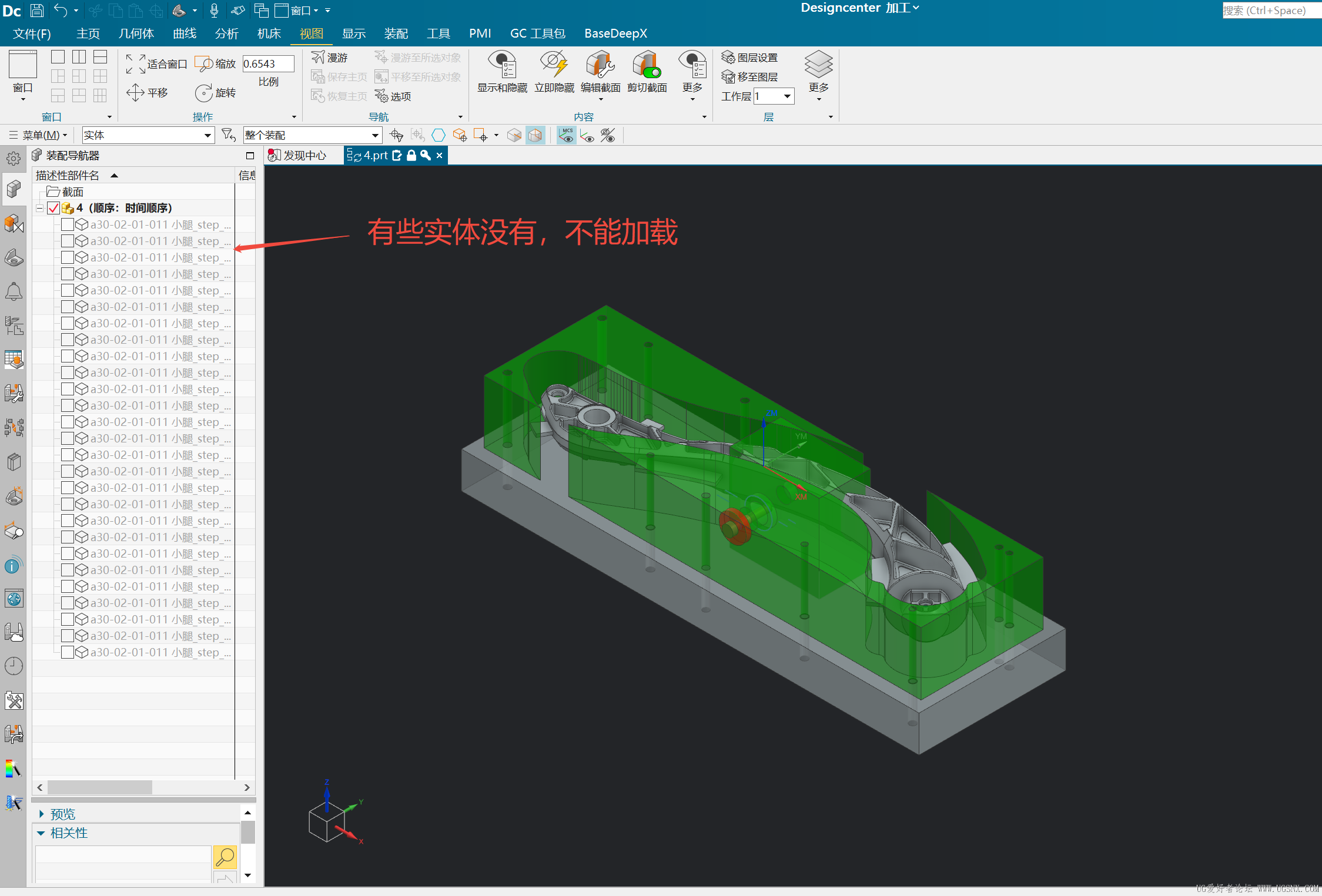Start Walkthrough (漫游) navigation
Viewport: 1322px width, 896px height.
[330, 57]
